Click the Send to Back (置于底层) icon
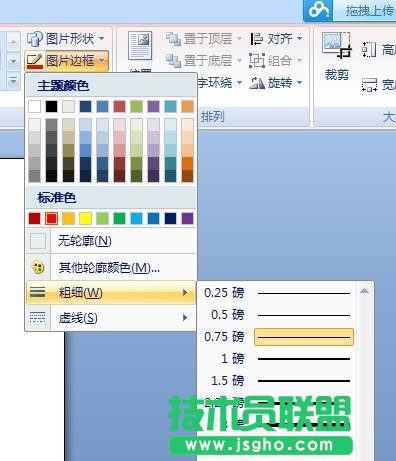 [x=173, y=61]
